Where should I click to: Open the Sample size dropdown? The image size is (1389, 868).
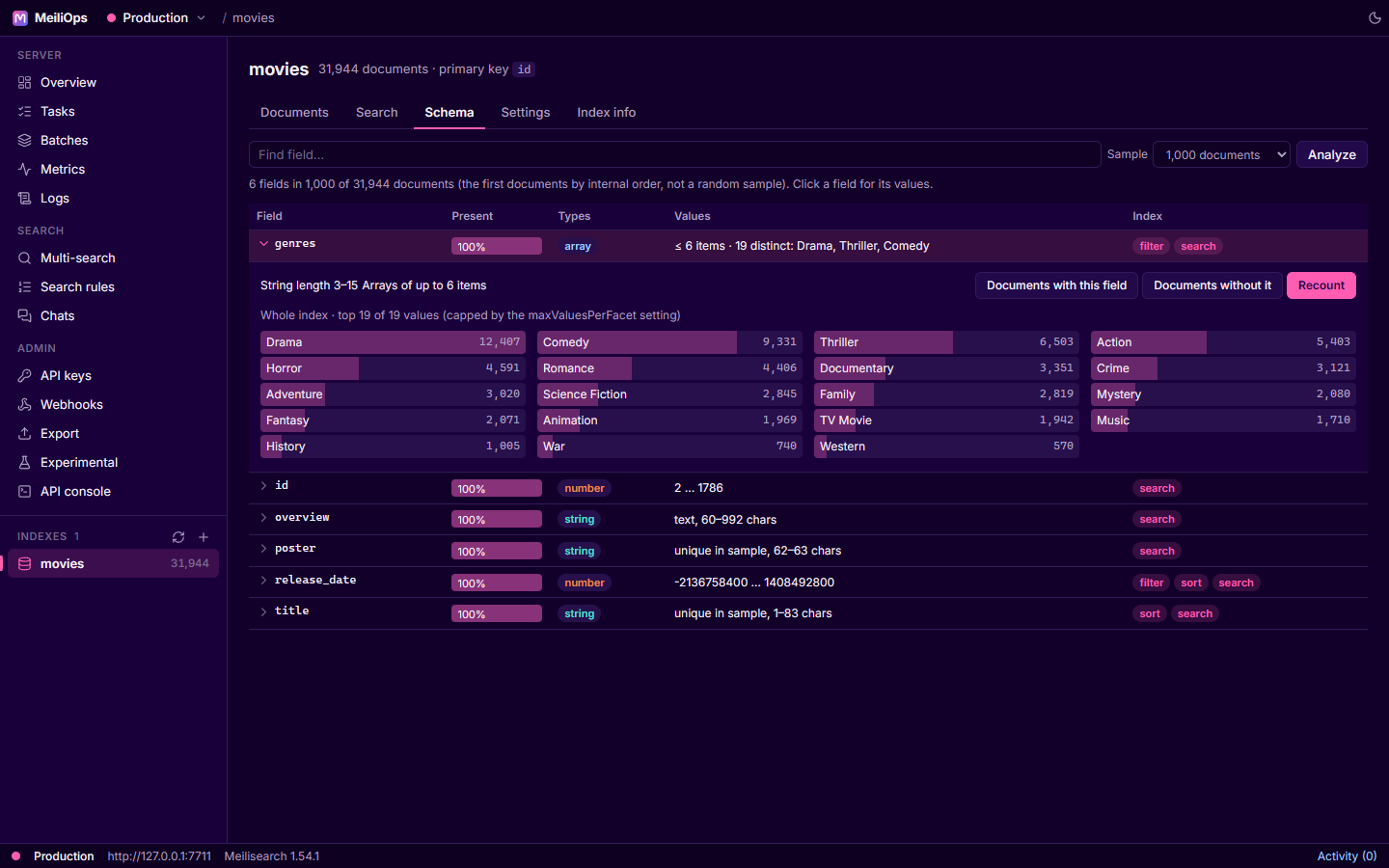click(x=1222, y=154)
